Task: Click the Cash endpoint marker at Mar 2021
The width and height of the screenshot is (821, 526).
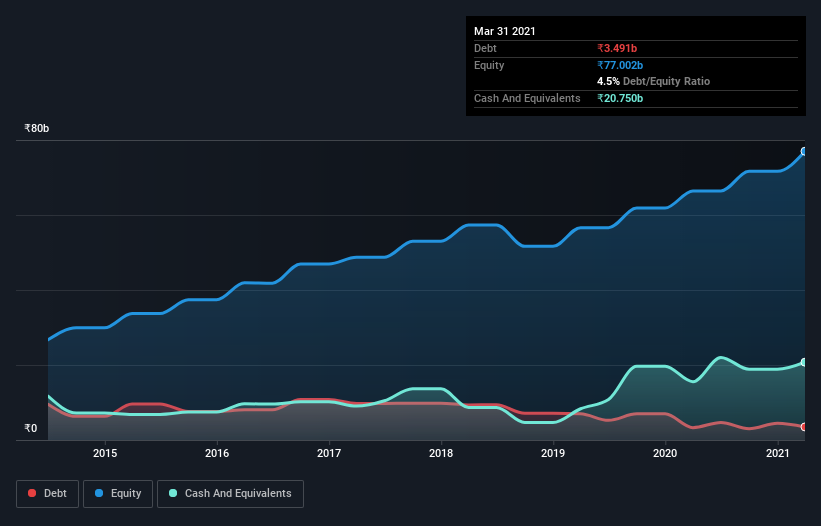Action: click(x=804, y=362)
